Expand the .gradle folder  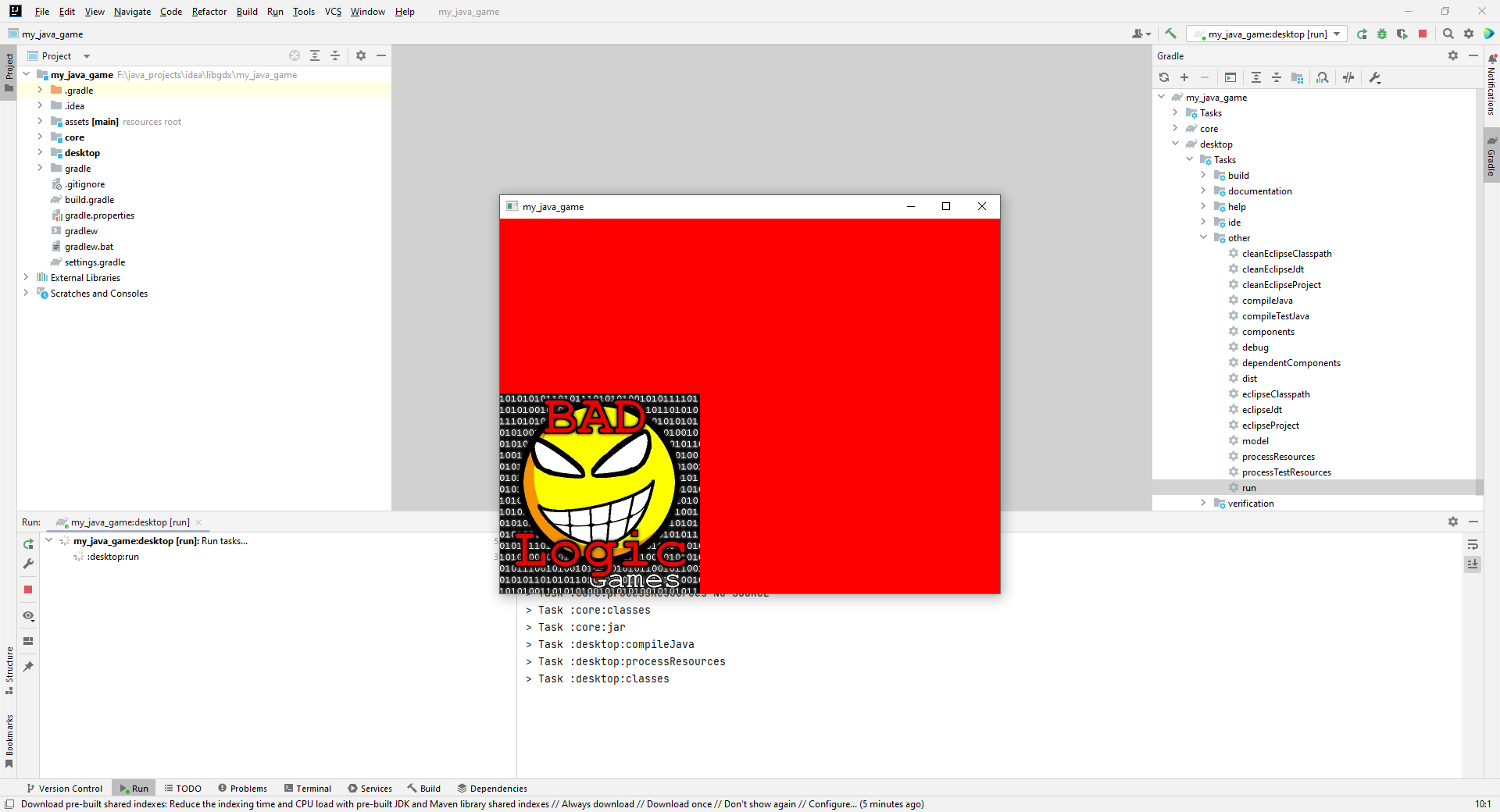point(40,90)
